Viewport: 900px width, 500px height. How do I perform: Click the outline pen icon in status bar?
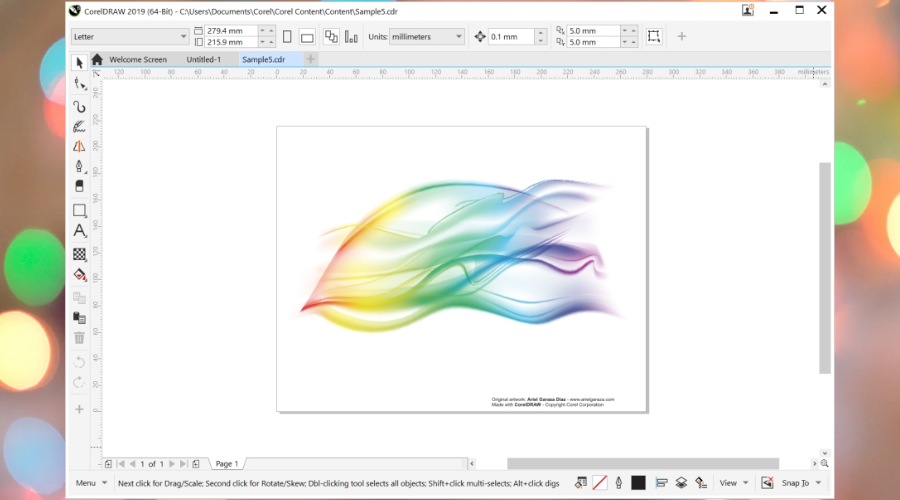[x=619, y=483]
